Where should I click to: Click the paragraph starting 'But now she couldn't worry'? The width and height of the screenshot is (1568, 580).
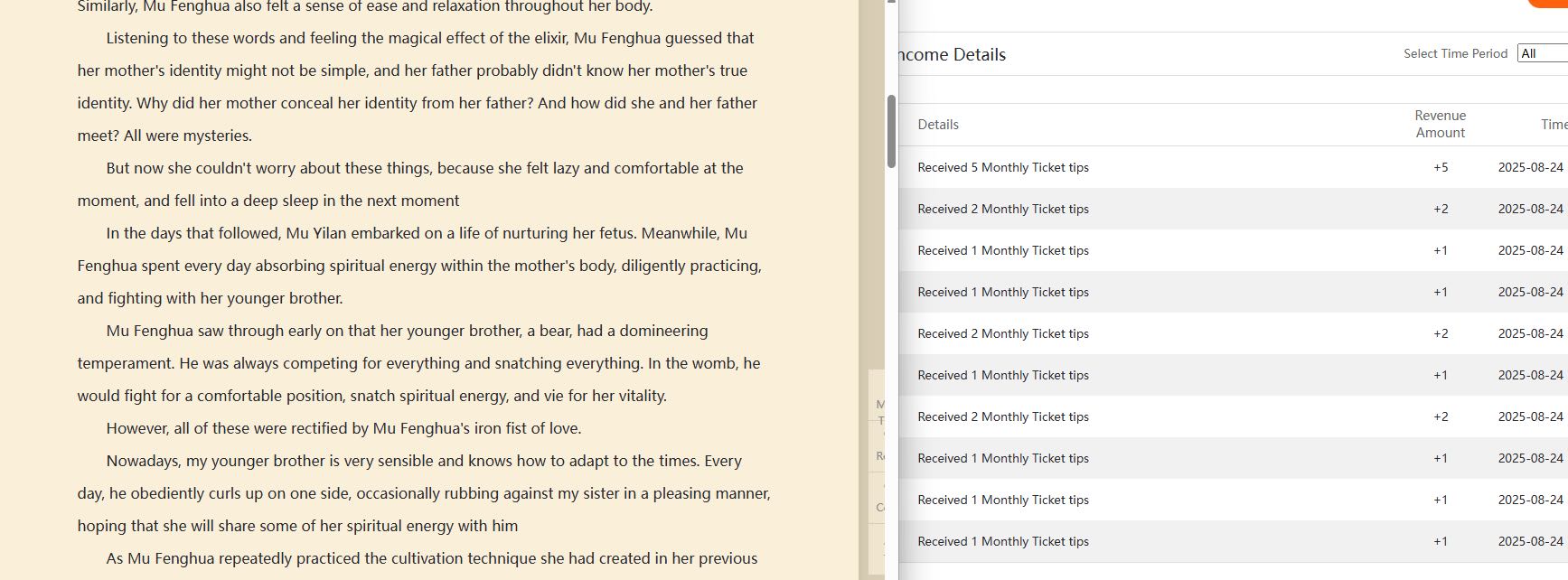point(410,184)
